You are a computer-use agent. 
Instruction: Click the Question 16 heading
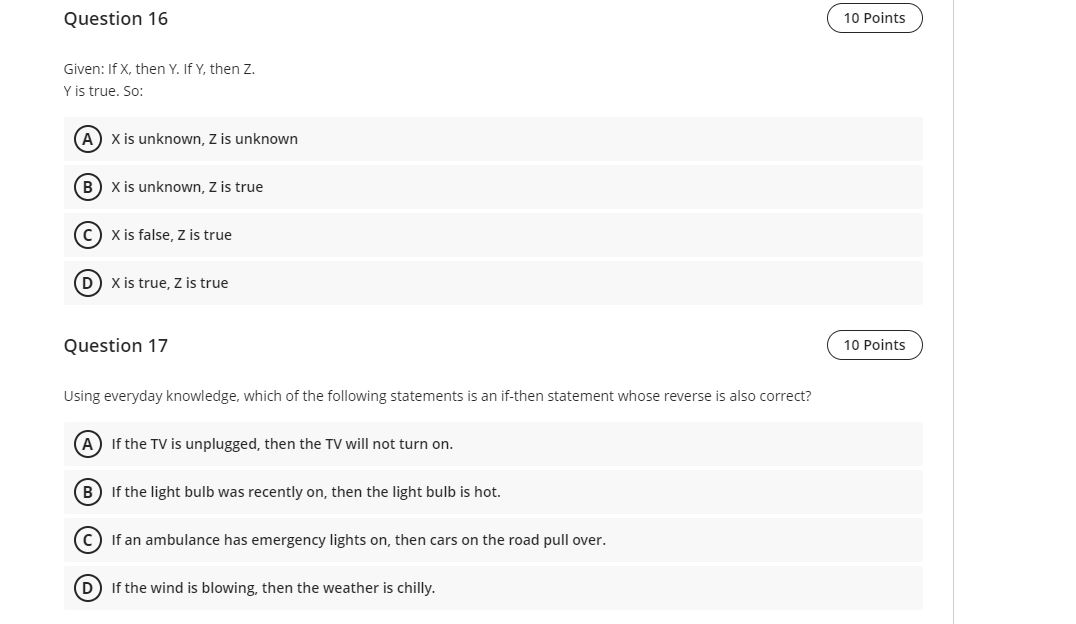[x=115, y=18]
